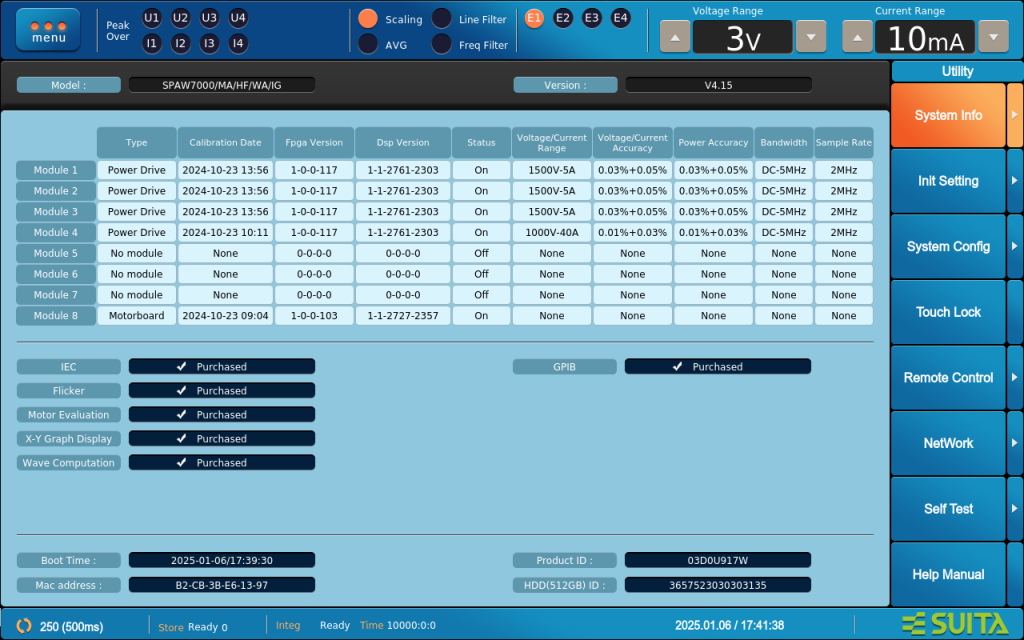Viewport: 1024px width, 640px height.
Task: Open the Init Setting utility tab
Action: (x=948, y=181)
